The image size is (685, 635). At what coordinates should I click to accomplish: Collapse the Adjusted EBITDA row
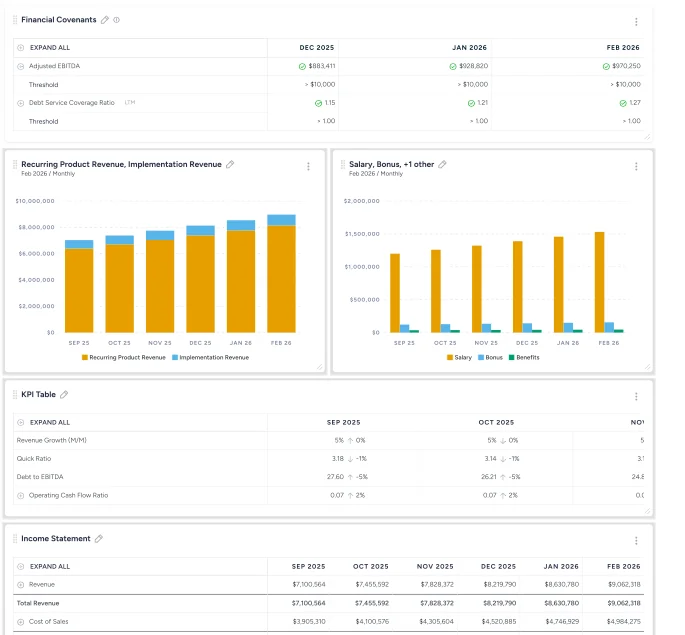[x=21, y=66]
